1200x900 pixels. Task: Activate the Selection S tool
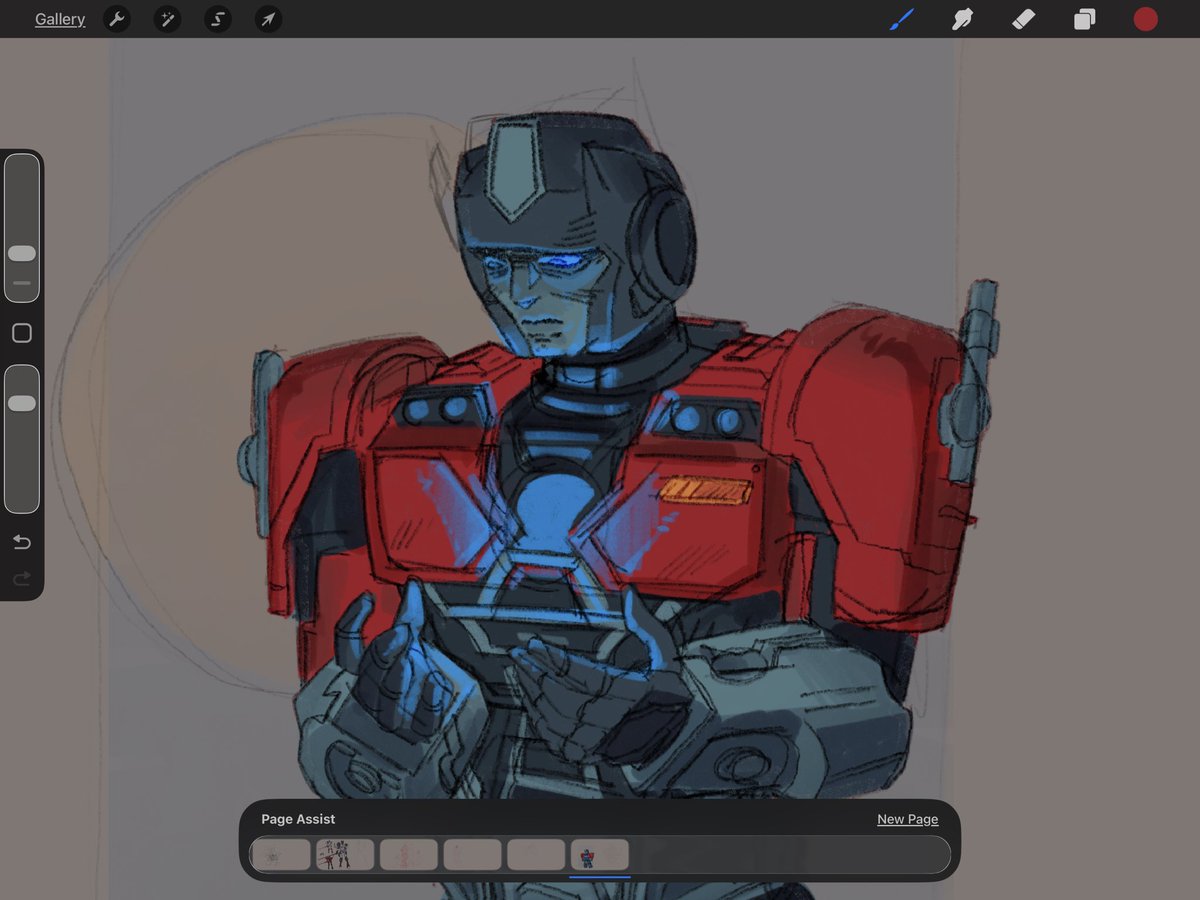pos(217,19)
